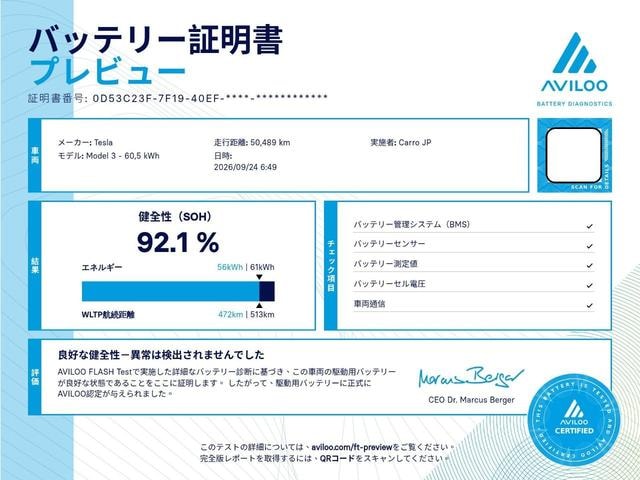Viewport: 640px width, 480px height.
Task: Click the QR code scan placeholder box
Action: 574,155
